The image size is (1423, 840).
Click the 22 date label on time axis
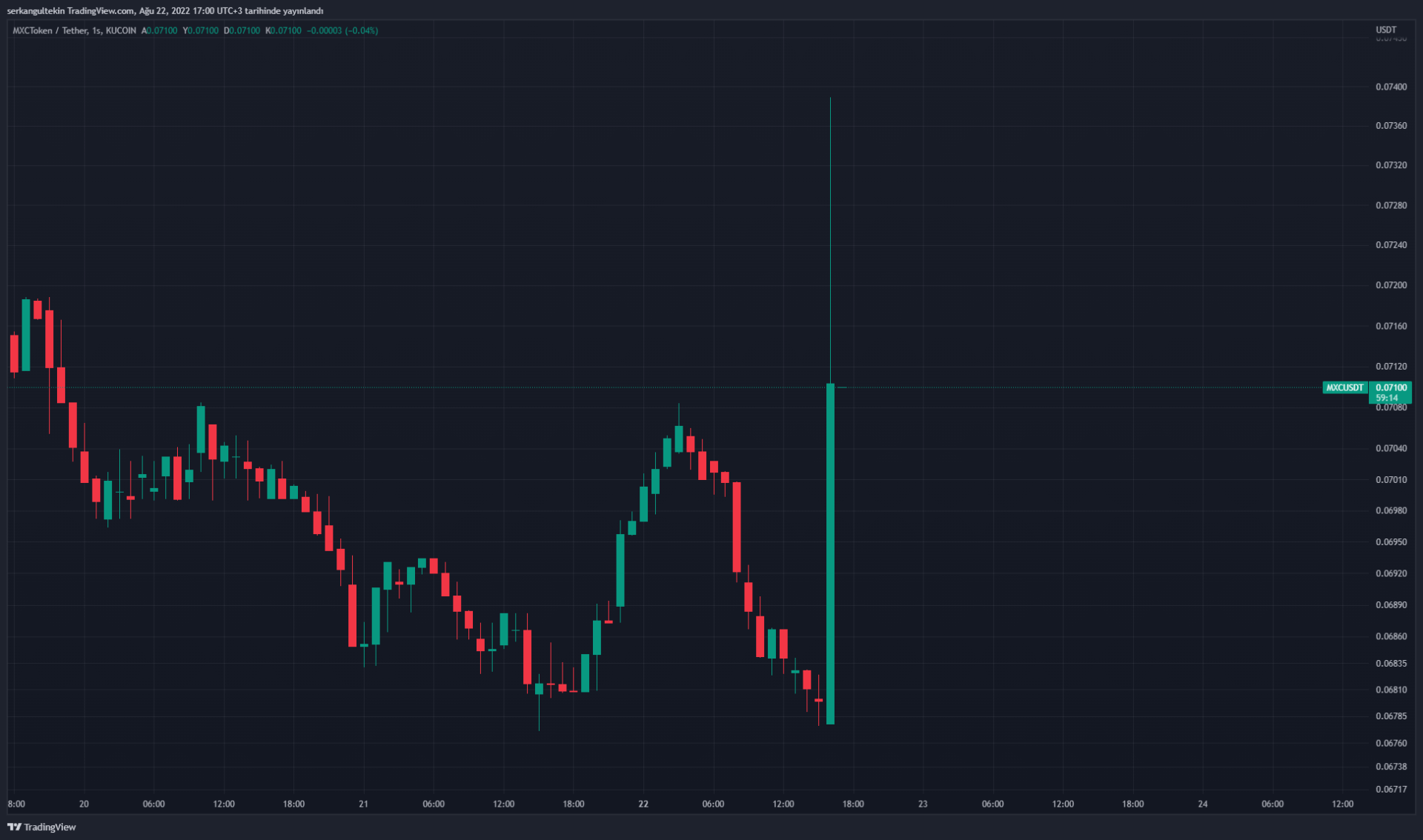click(x=643, y=804)
